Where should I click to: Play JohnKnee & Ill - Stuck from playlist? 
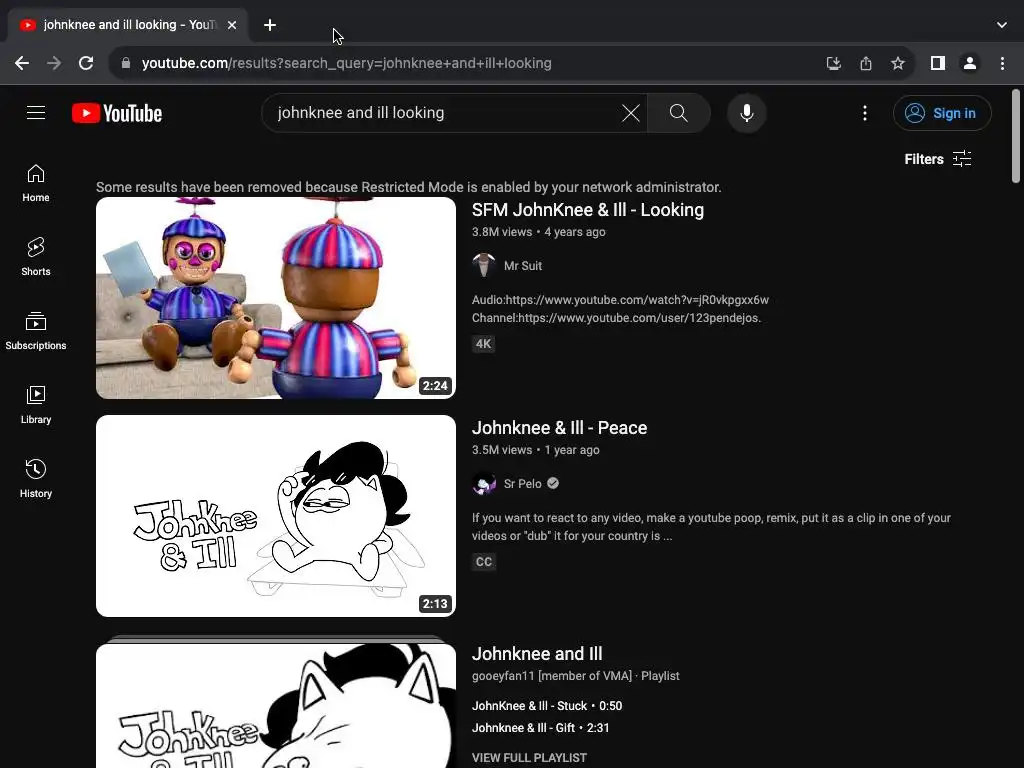coord(547,706)
